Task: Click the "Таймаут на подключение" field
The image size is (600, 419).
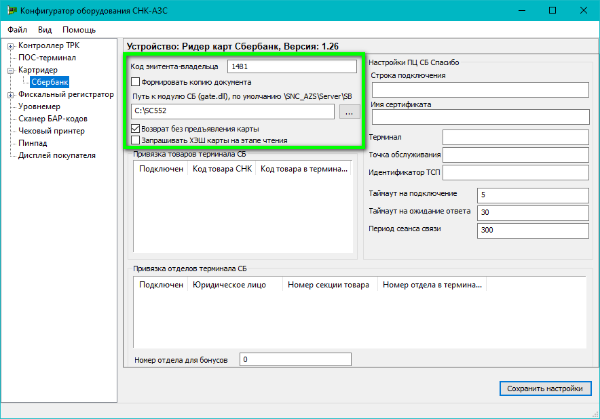Action: 533,194
